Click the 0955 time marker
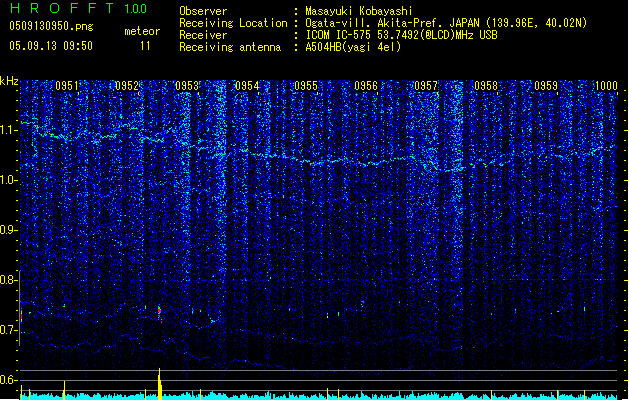Screen dimensions: 629x400 [306, 86]
